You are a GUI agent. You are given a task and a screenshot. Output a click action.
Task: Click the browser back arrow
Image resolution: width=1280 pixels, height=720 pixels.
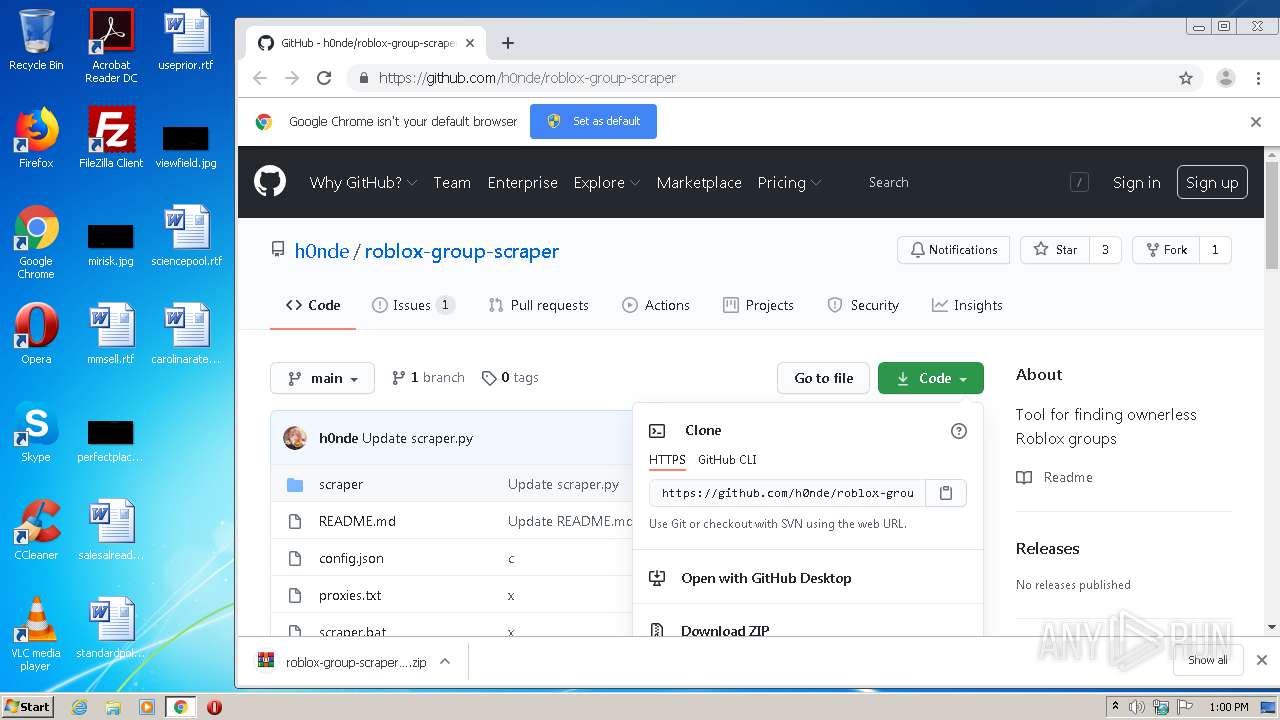click(260, 78)
